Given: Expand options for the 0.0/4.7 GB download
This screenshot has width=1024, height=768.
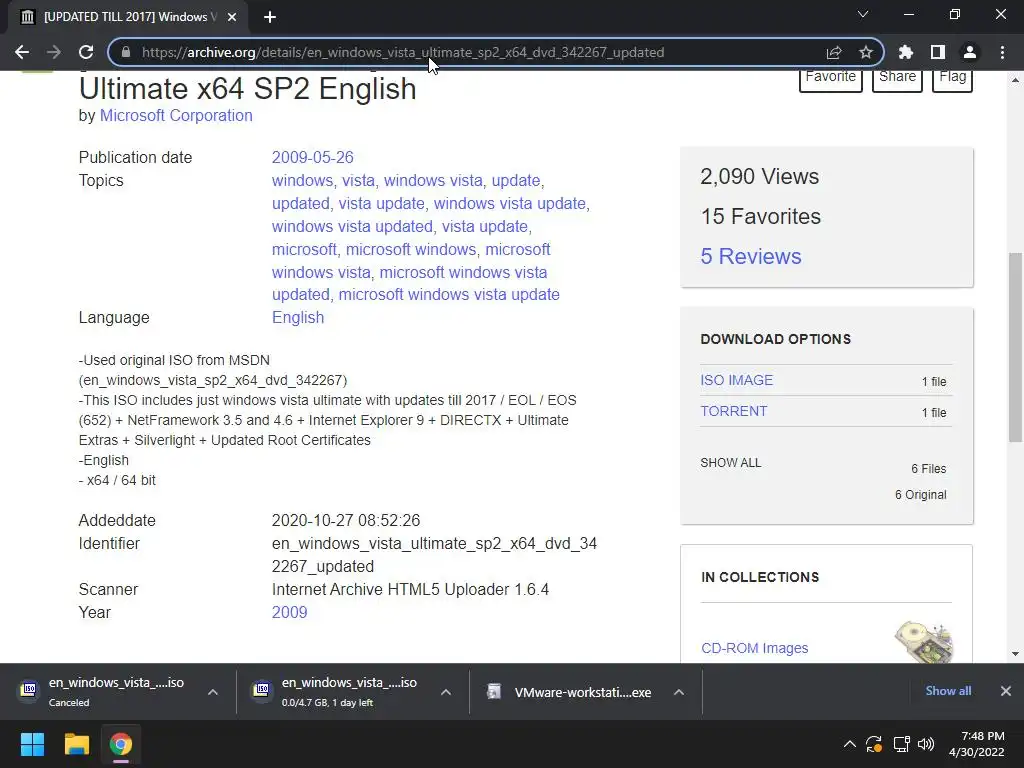Looking at the screenshot, I should pyautogui.click(x=446, y=692).
